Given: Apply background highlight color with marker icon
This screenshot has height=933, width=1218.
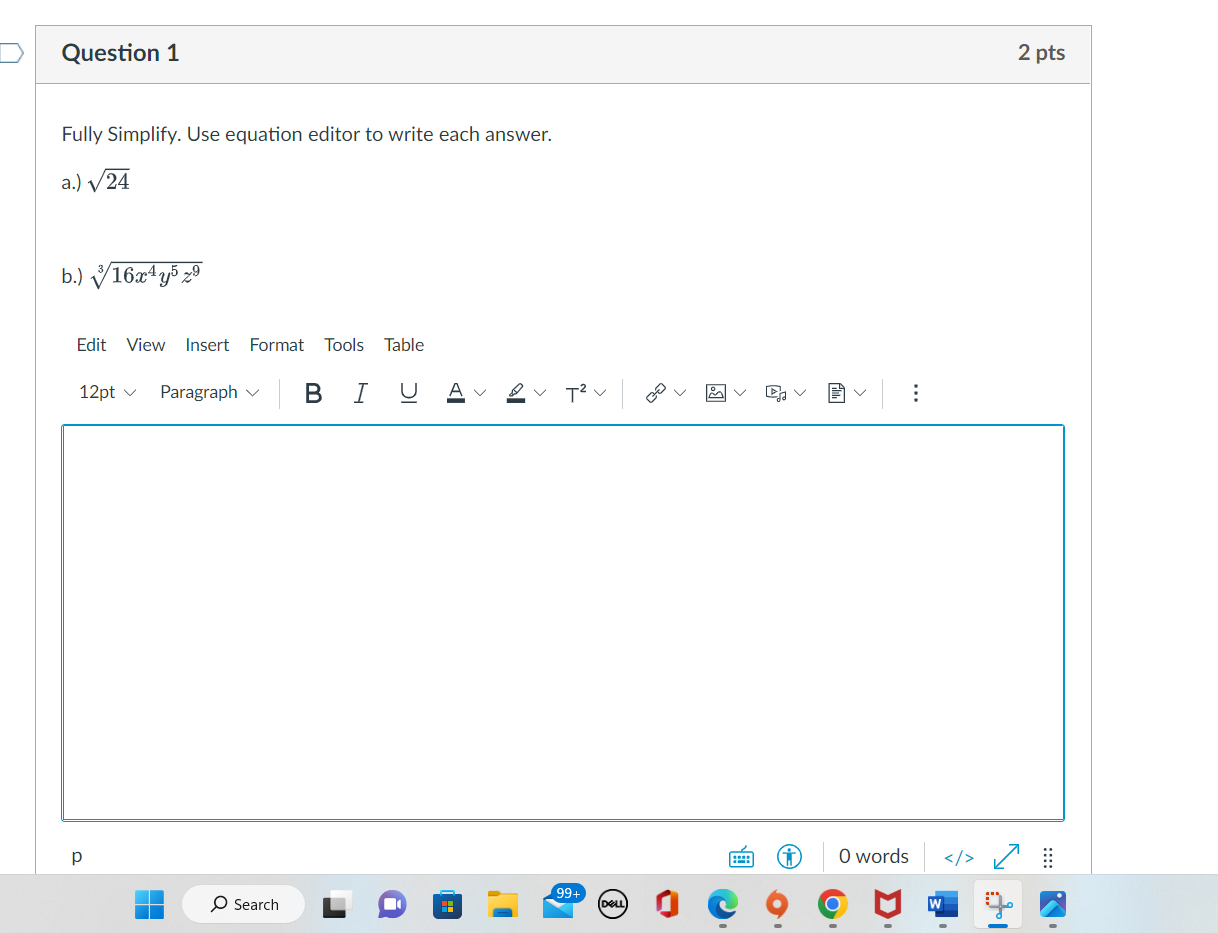Looking at the screenshot, I should pyautogui.click(x=516, y=393).
